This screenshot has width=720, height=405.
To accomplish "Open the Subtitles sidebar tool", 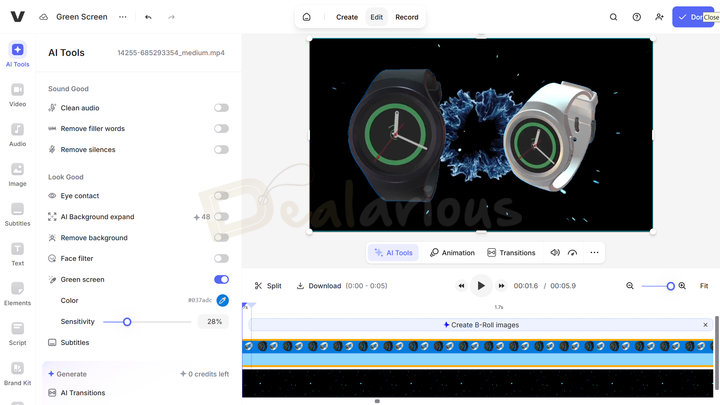I will [x=18, y=214].
